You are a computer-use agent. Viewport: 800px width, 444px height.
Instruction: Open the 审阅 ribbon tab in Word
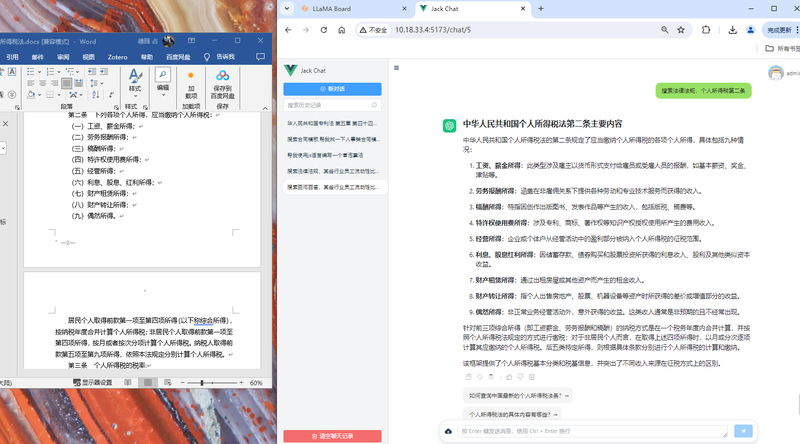(x=63, y=57)
